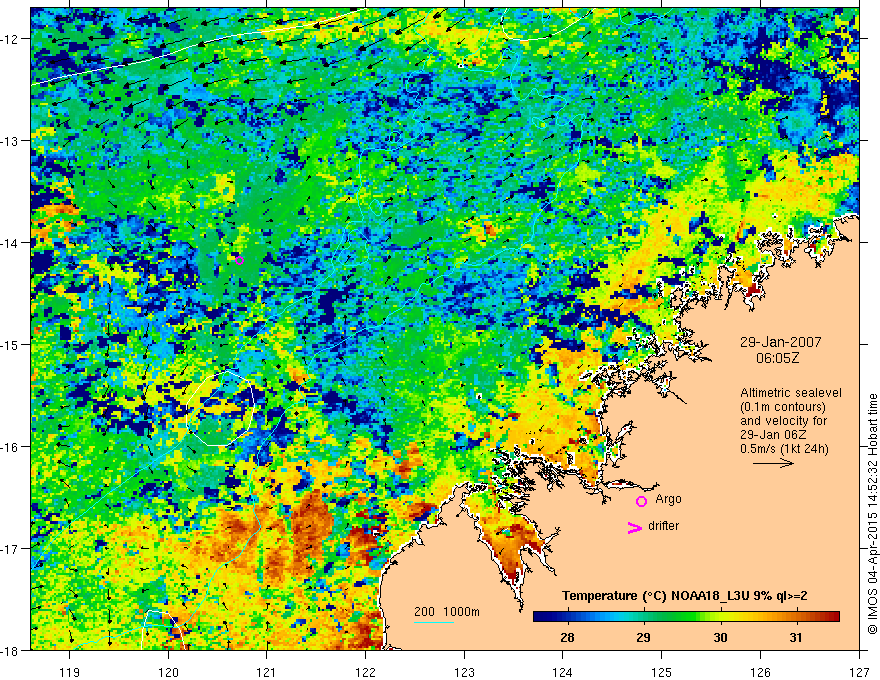Click the longitude axis label '125'
Screen dimensions: 880x680
click(x=661, y=672)
